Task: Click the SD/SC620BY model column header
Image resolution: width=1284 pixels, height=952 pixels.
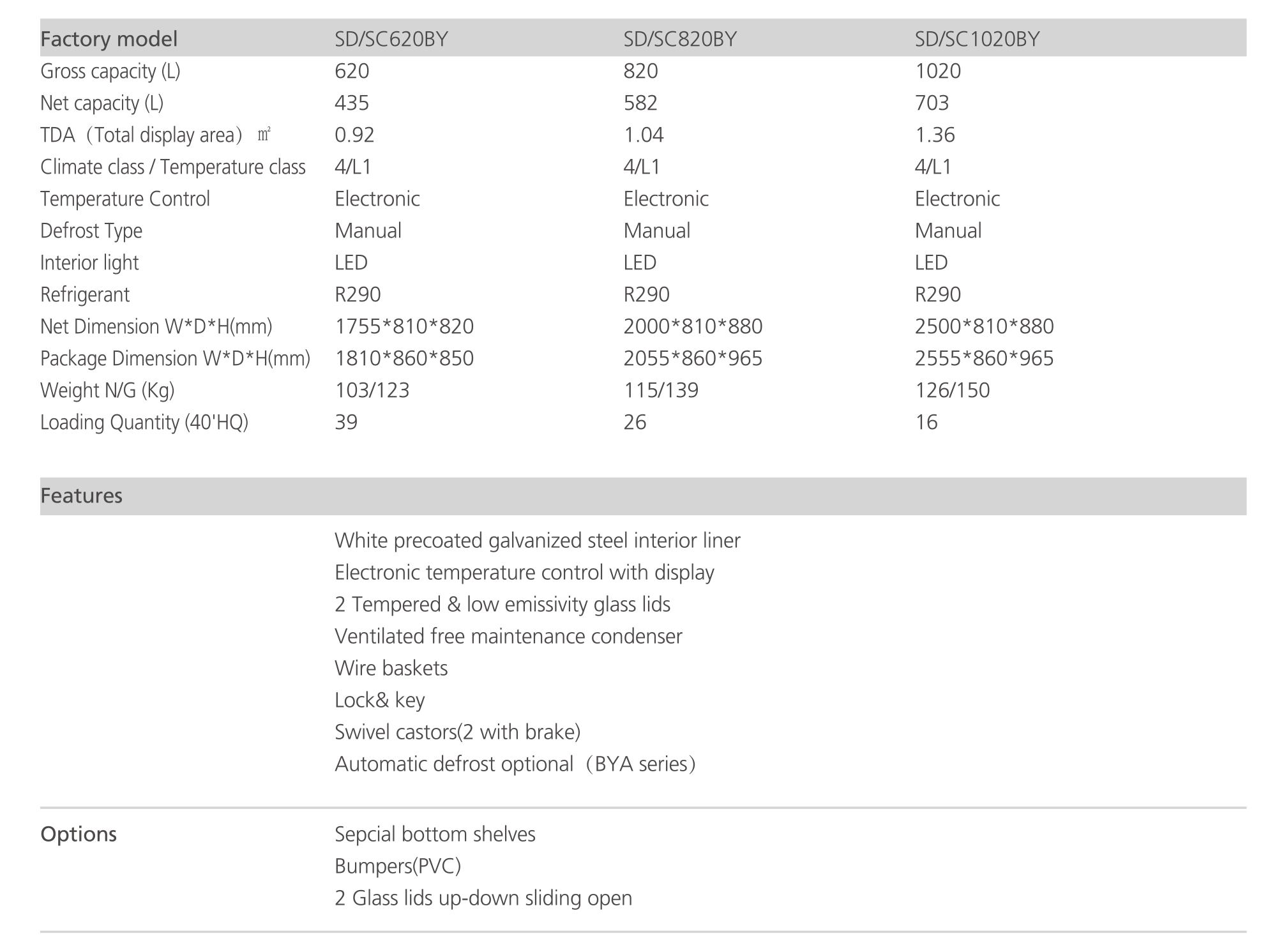Action: [391, 39]
